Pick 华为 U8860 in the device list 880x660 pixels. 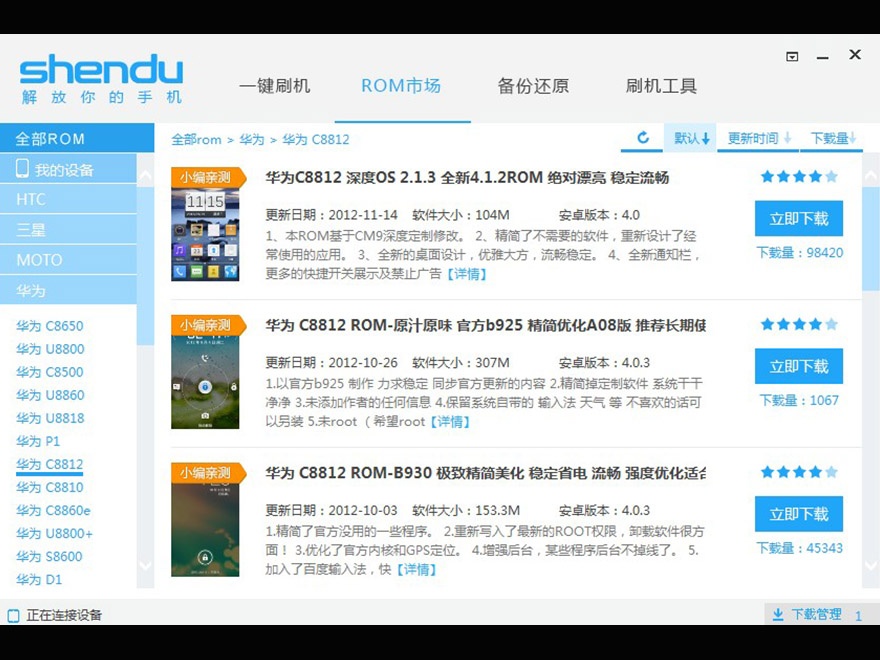[50, 395]
